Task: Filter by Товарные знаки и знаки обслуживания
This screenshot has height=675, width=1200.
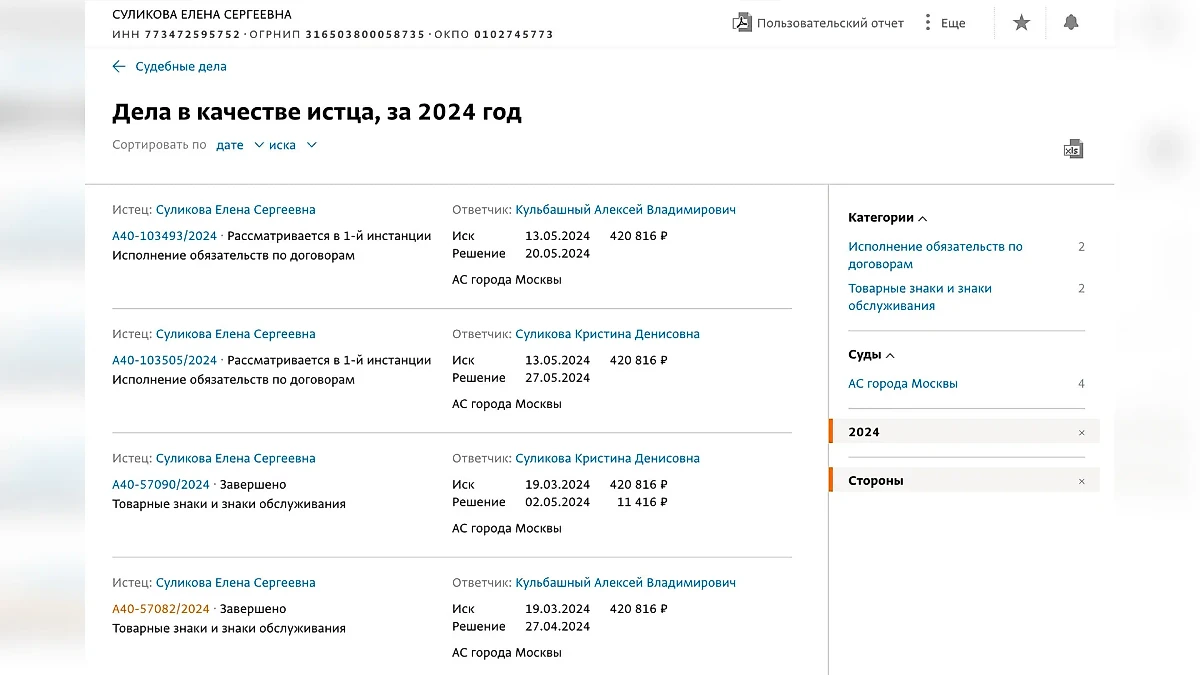Action: coord(920,297)
